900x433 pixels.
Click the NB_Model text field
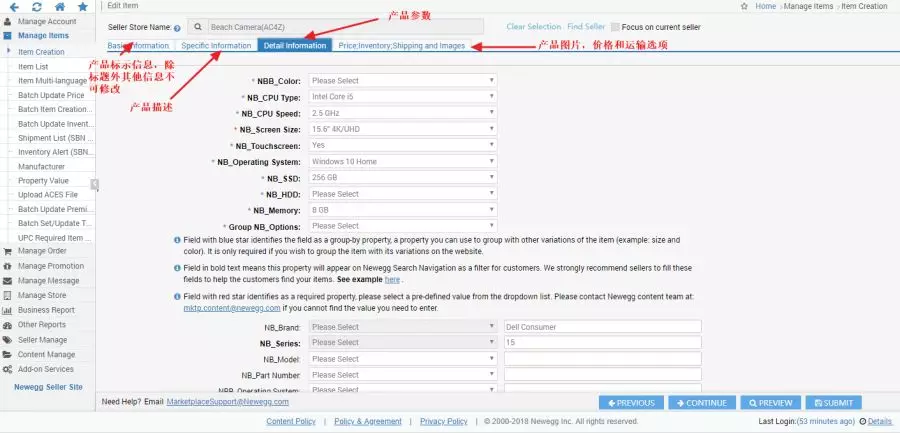click(x=603, y=359)
